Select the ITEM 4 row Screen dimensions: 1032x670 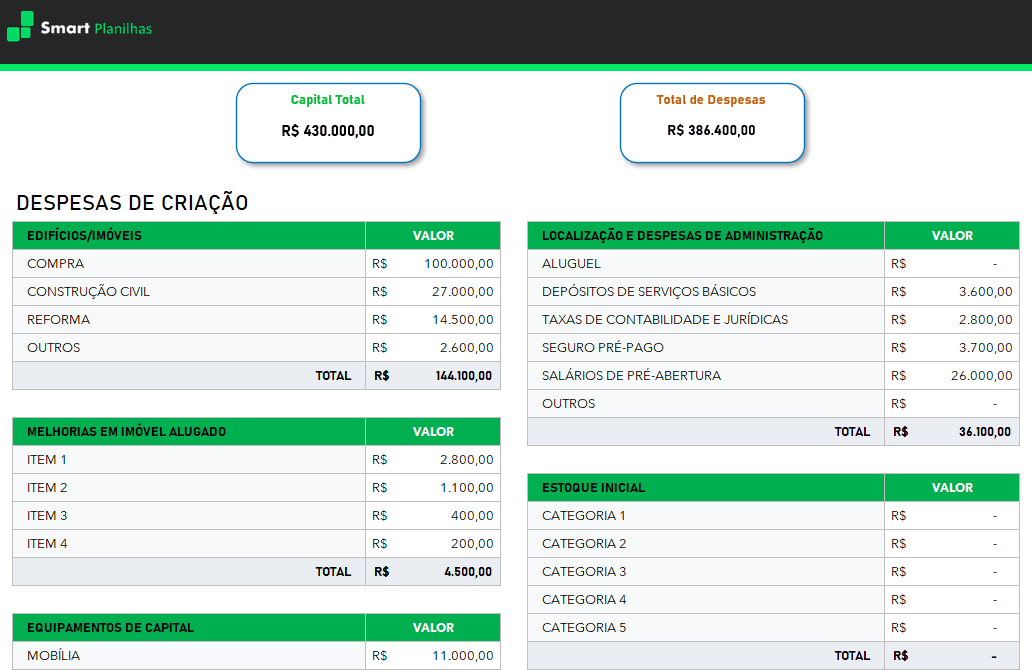[x=188, y=543]
